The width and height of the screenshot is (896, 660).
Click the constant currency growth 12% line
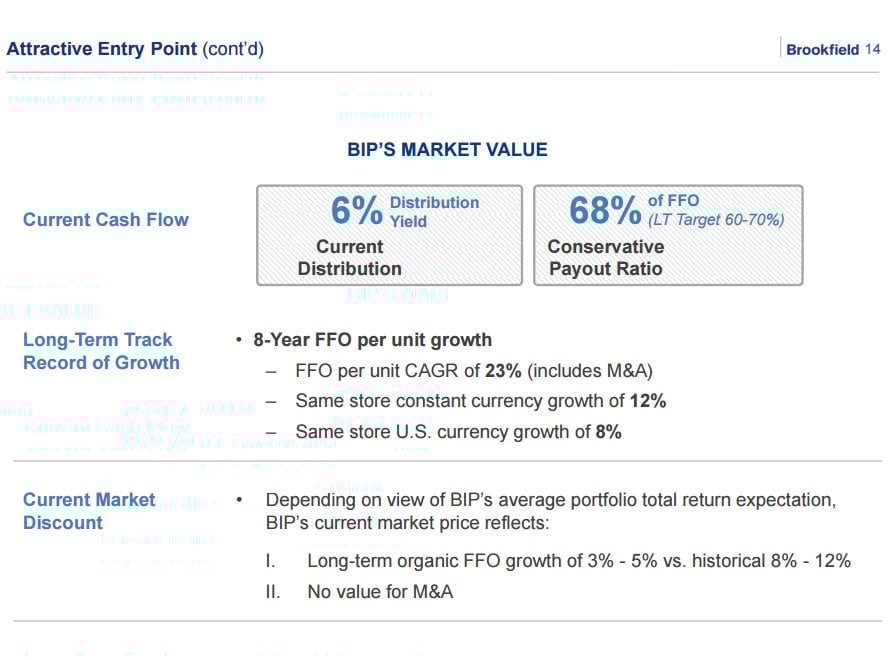pyautogui.click(x=480, y=401)
